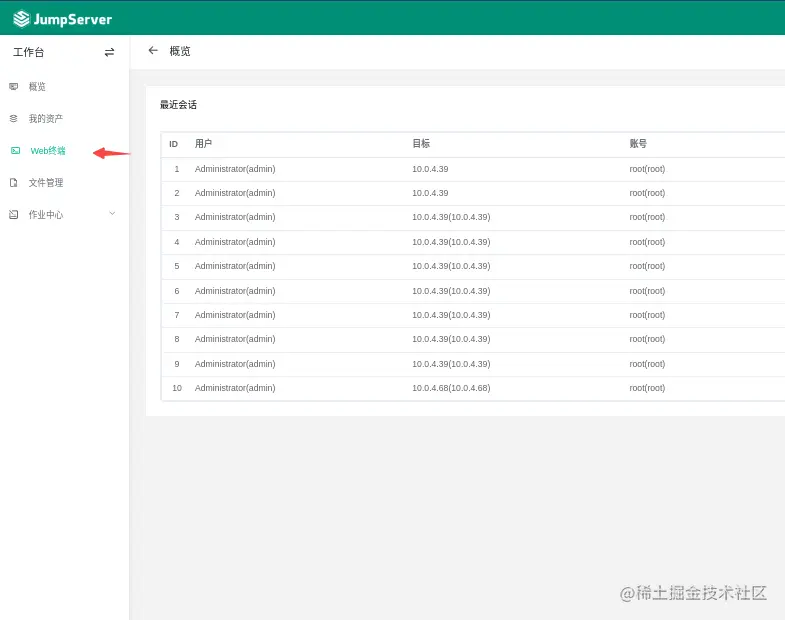Click root(root) in row 5

click(x=647, y=266)
